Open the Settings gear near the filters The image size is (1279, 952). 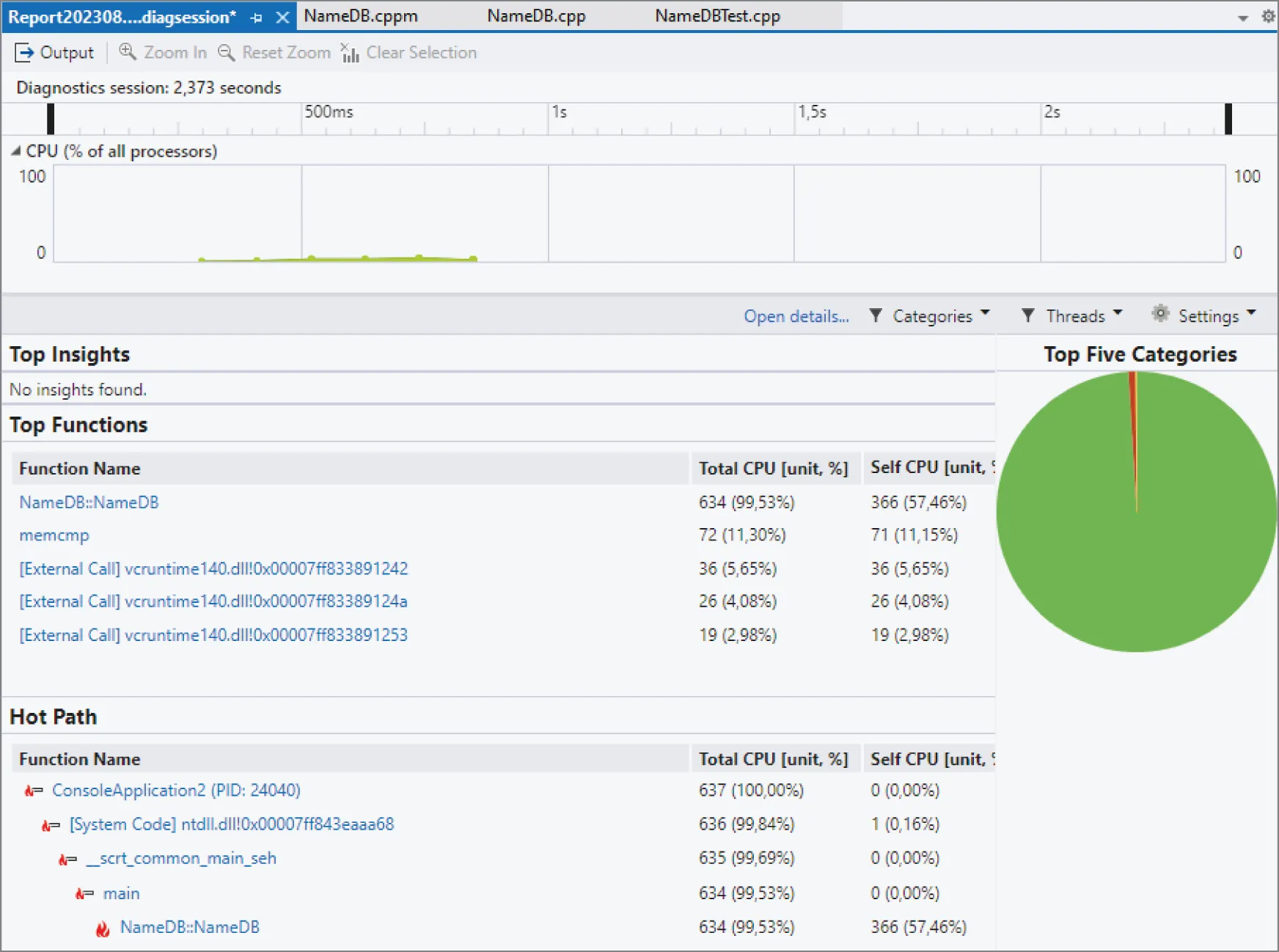(x=1161, y=314)
